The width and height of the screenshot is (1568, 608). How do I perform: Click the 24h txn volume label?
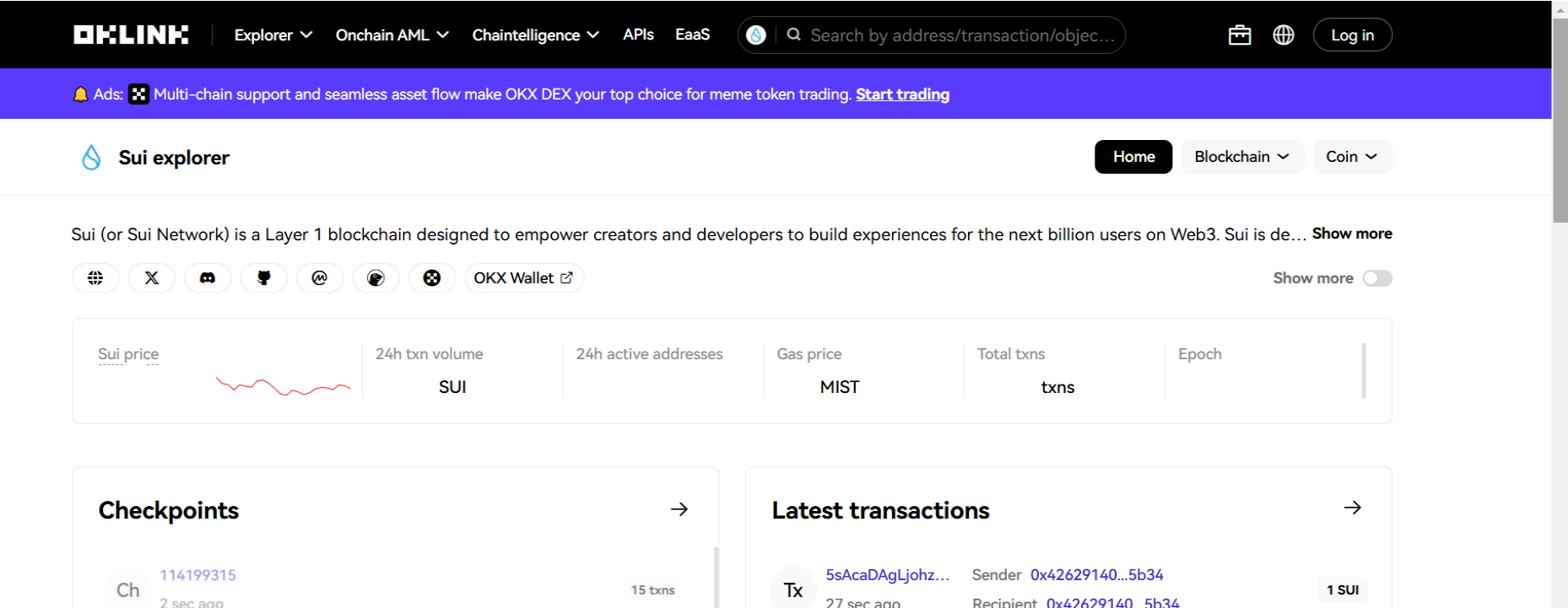429,354
